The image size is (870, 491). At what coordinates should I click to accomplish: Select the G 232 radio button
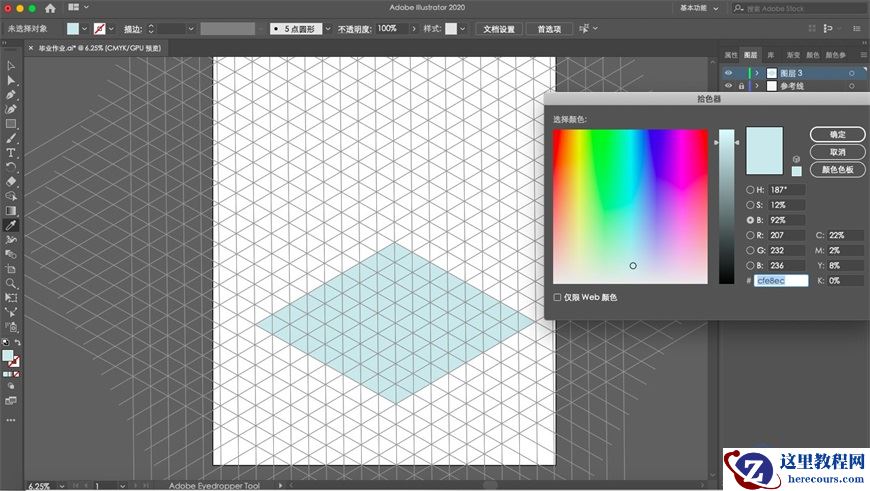[x=750, y=250]
